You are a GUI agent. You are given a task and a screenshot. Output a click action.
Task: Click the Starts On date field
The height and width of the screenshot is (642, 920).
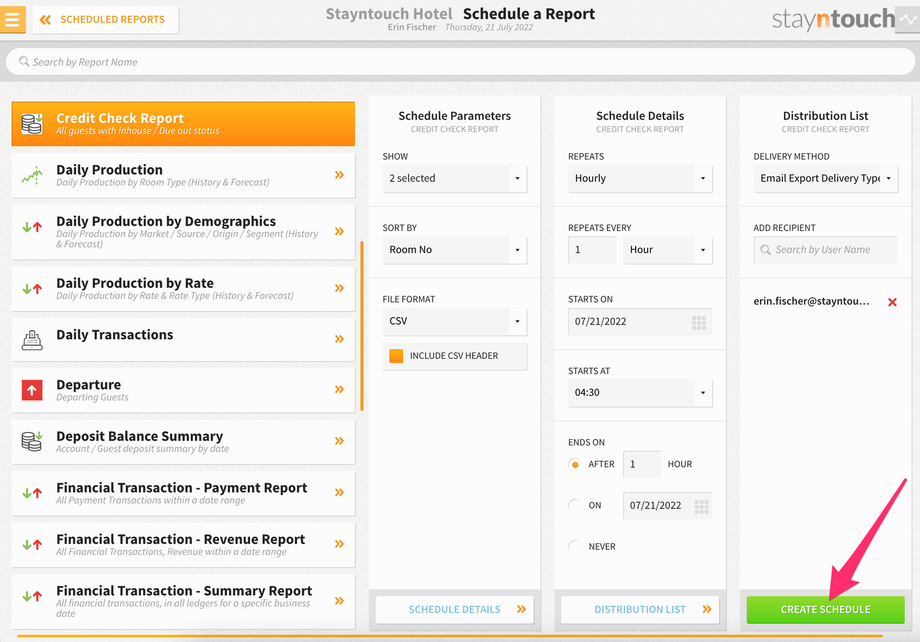point(640,322)
